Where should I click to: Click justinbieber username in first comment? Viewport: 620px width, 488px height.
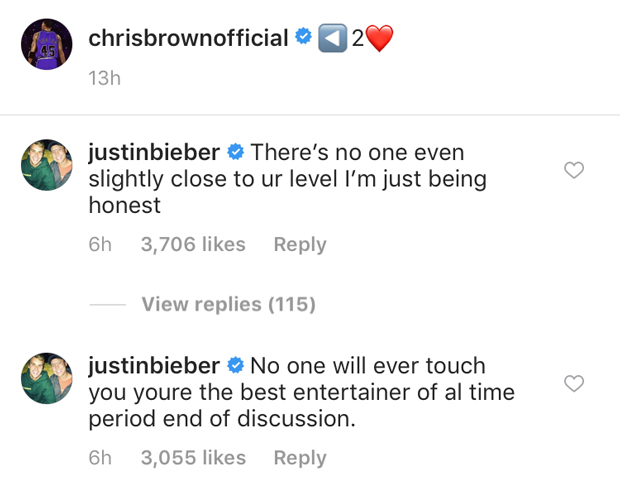point(154,153)
